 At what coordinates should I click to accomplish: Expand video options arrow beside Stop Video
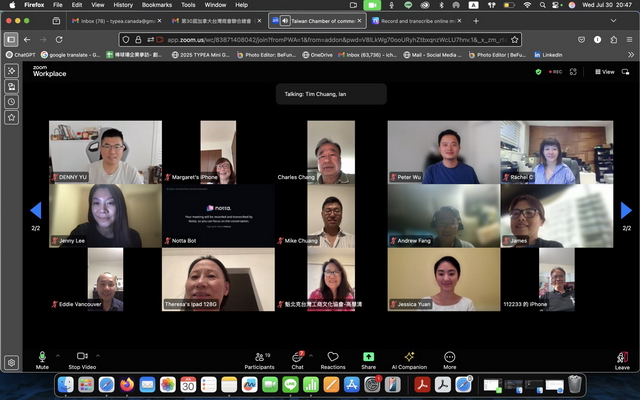(x=105, y=356)
